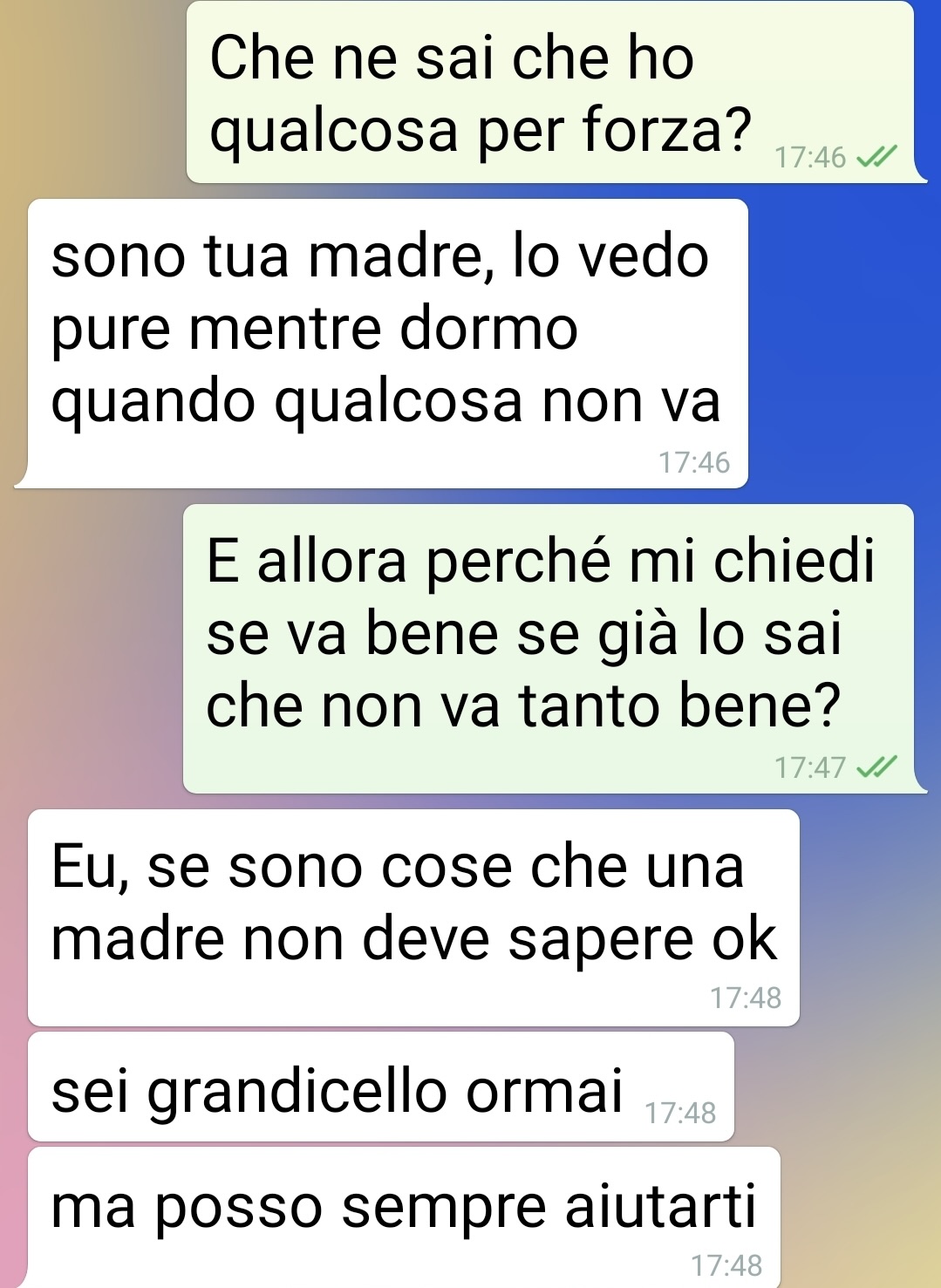Viewport: 941px width, 1288px height.
Task: Select the 'Eu, se sono cose' message bubble
Action: [413, 917]
